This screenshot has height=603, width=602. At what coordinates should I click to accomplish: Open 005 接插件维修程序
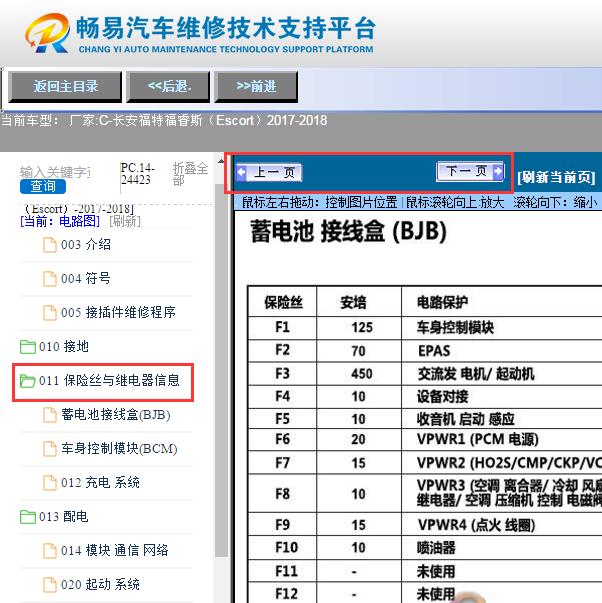pos(118,312)
